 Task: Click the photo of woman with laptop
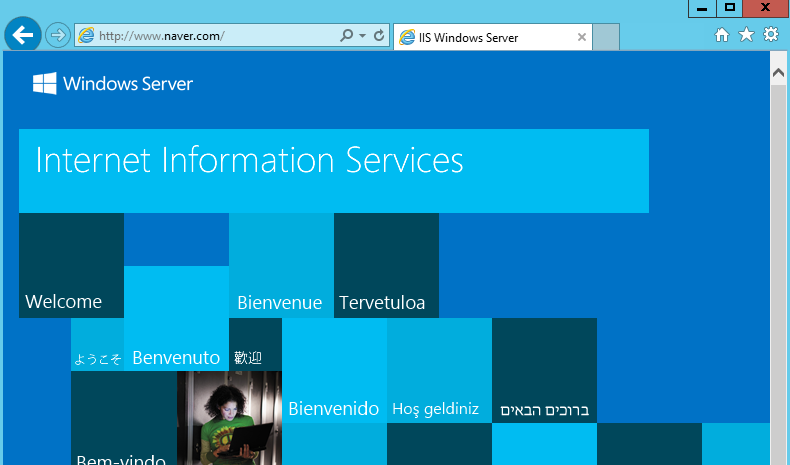(229, 418)
